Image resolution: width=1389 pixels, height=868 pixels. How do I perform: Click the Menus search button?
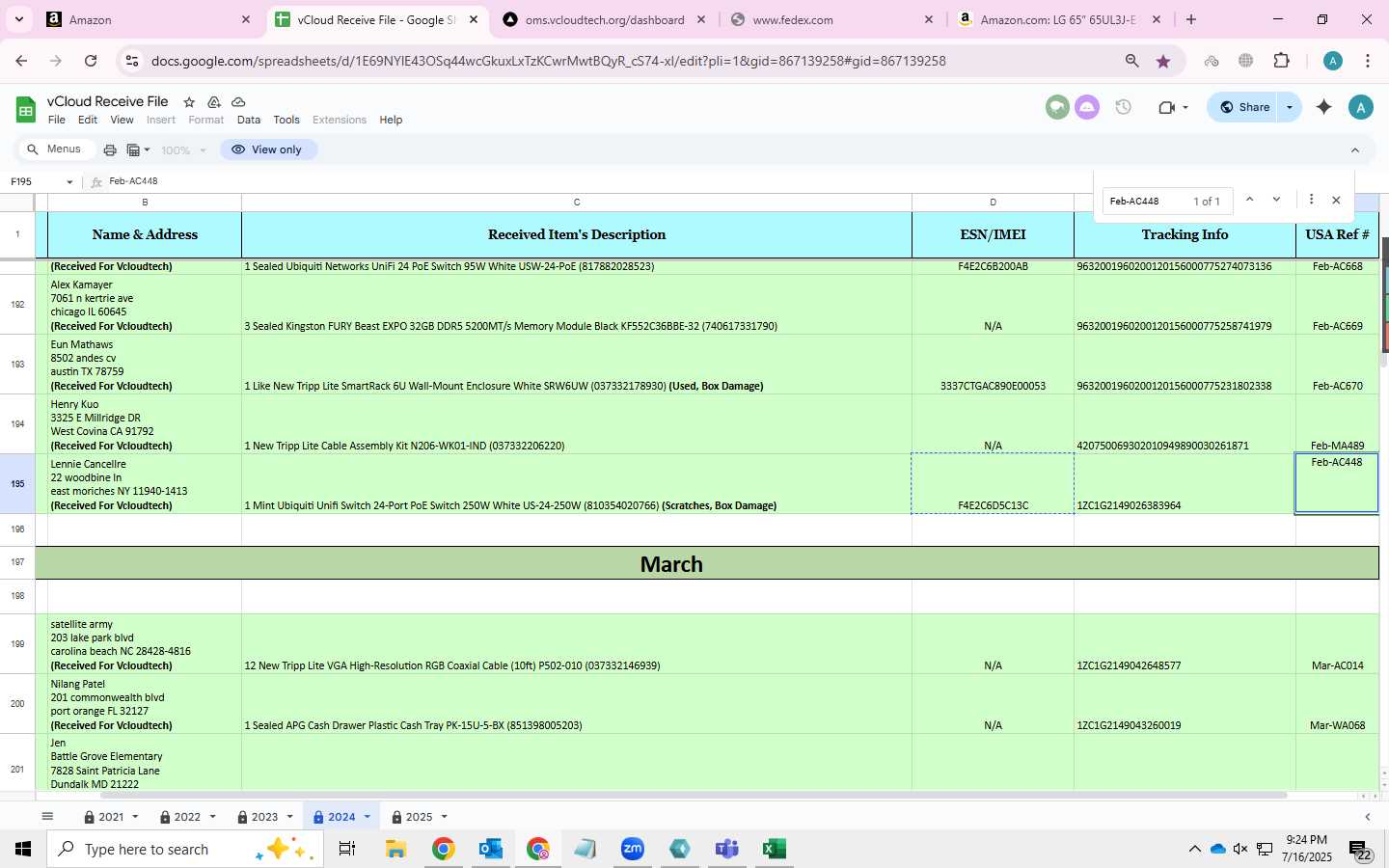click(55, 149)
